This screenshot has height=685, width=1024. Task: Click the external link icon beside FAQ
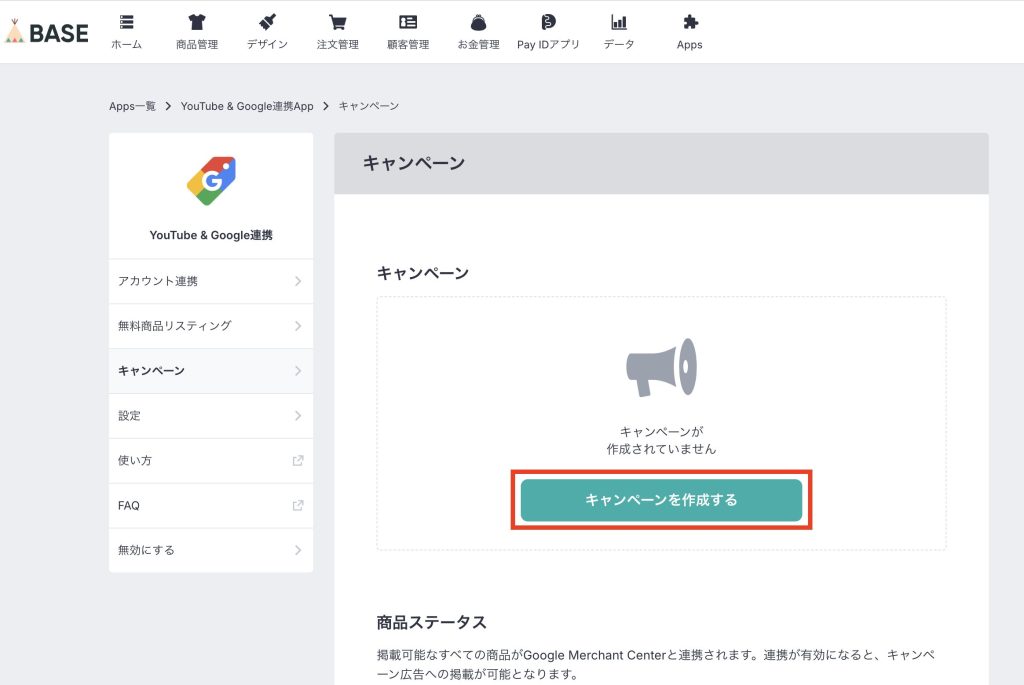coord(298,505)
